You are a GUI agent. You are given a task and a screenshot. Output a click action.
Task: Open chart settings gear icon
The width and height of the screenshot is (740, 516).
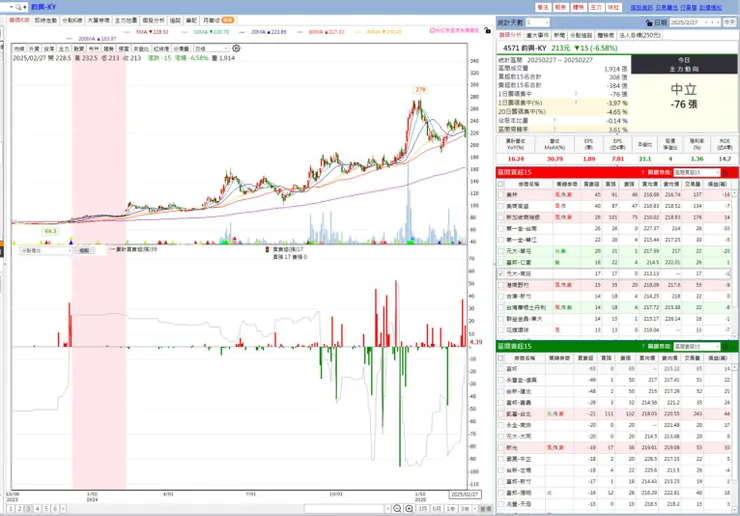[x=236, y=48]
